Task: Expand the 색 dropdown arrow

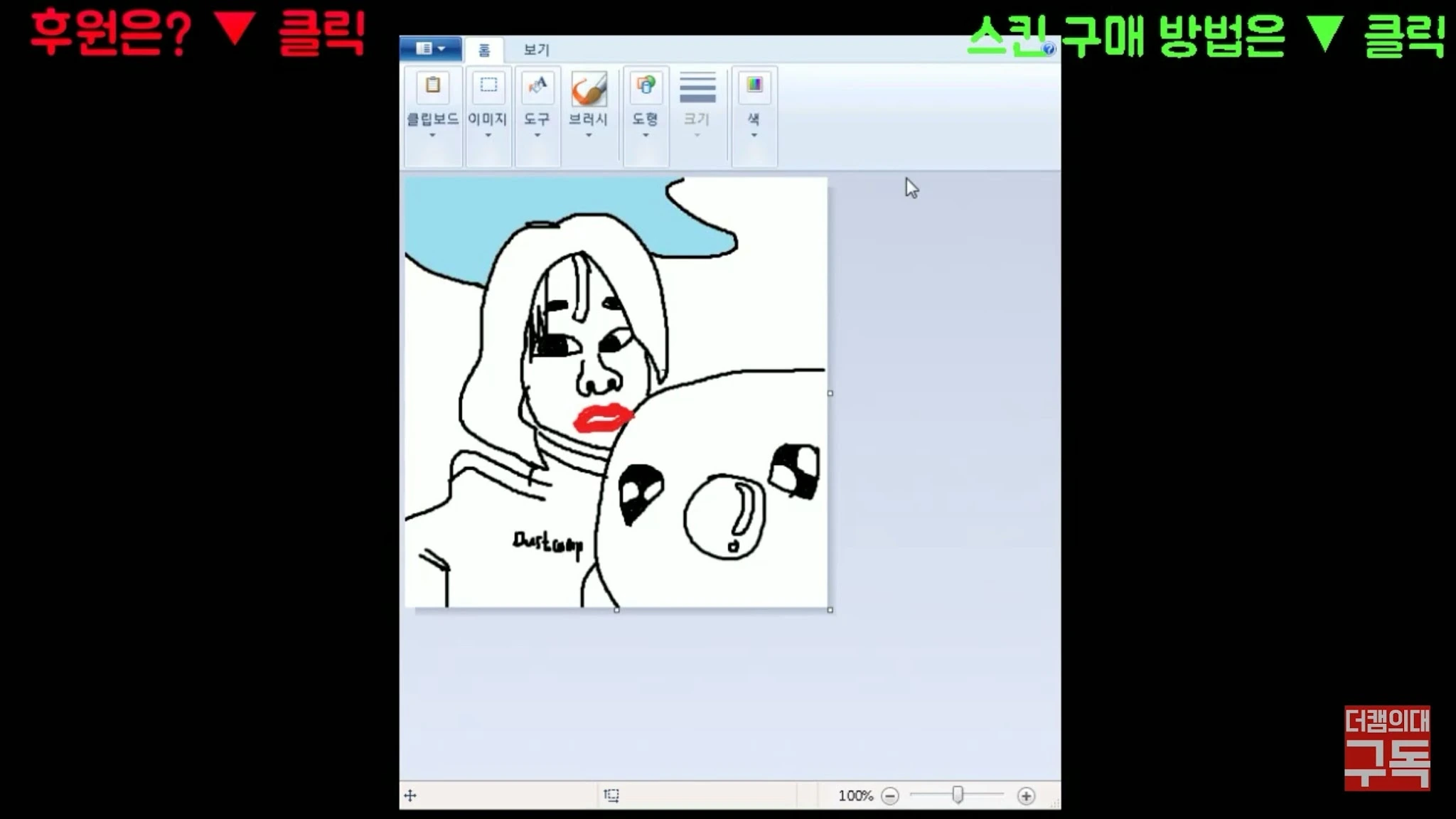Action: 754,135
